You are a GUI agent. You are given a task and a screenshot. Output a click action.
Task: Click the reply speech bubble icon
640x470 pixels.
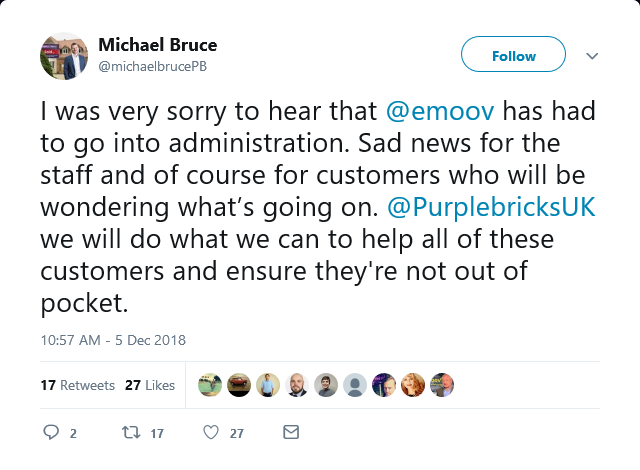[51, 432]
